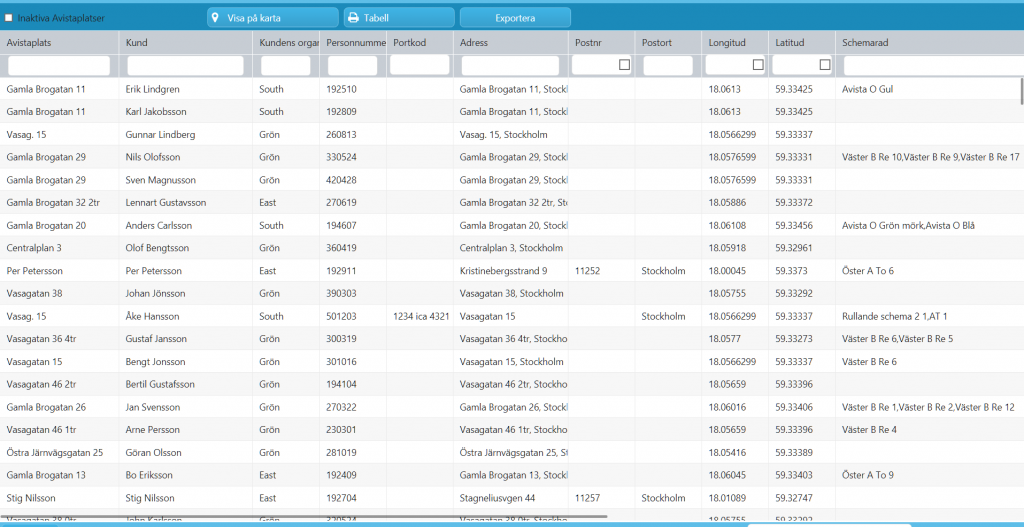Click the horizontal scrollbar at table bottom
This screenshot has height=527, width=1024.
tap(304, 517)
